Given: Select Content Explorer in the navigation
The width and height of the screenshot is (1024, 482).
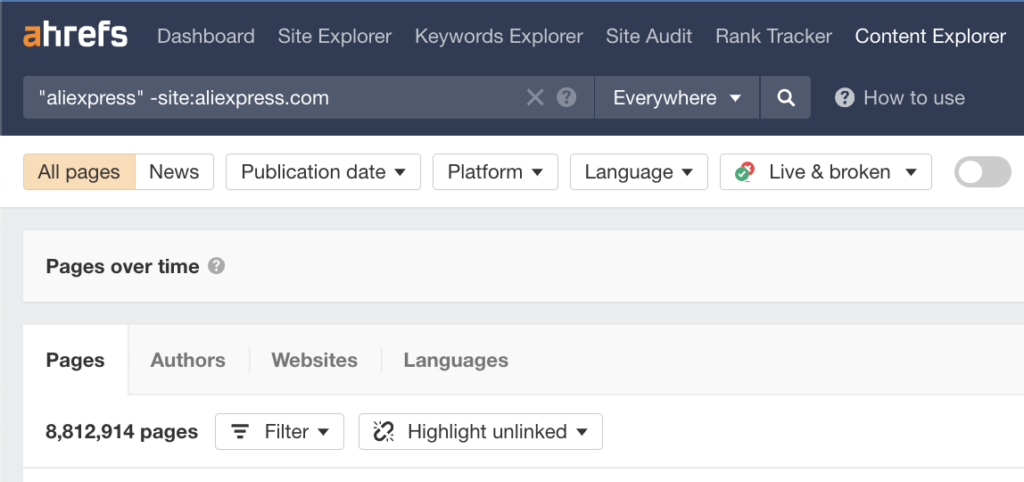Looking at the screenshot, I should point(931,36).
